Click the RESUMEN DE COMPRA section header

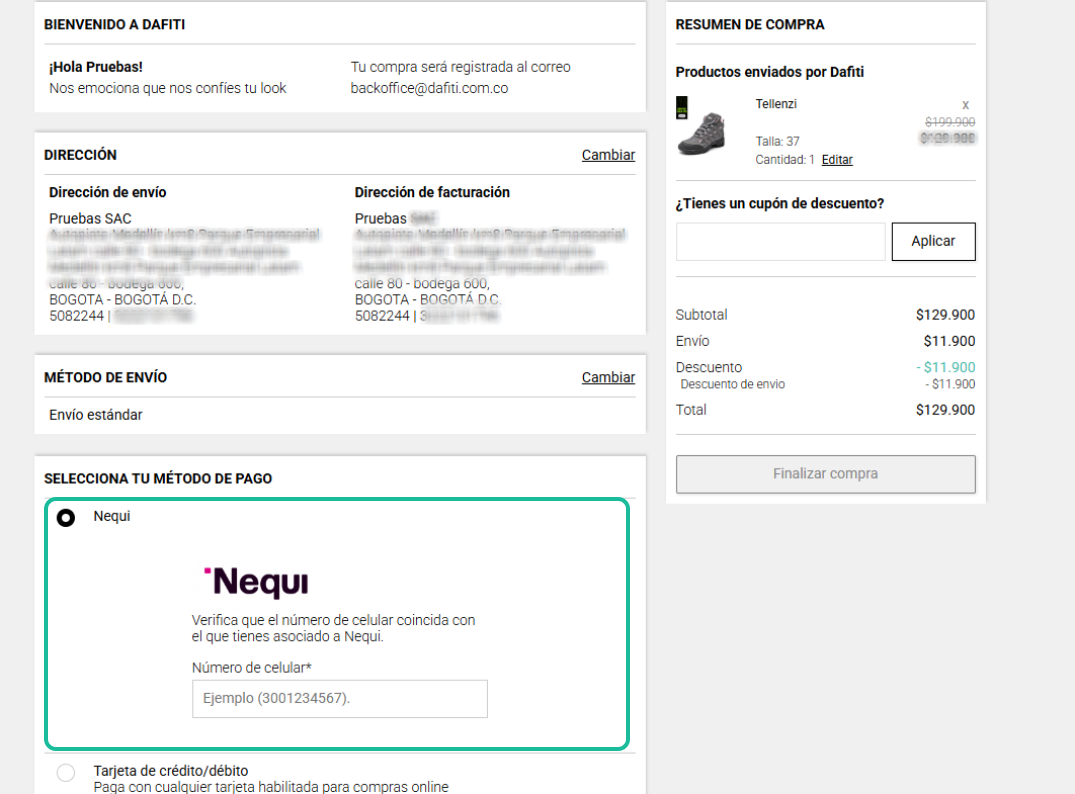coord(750,24)
